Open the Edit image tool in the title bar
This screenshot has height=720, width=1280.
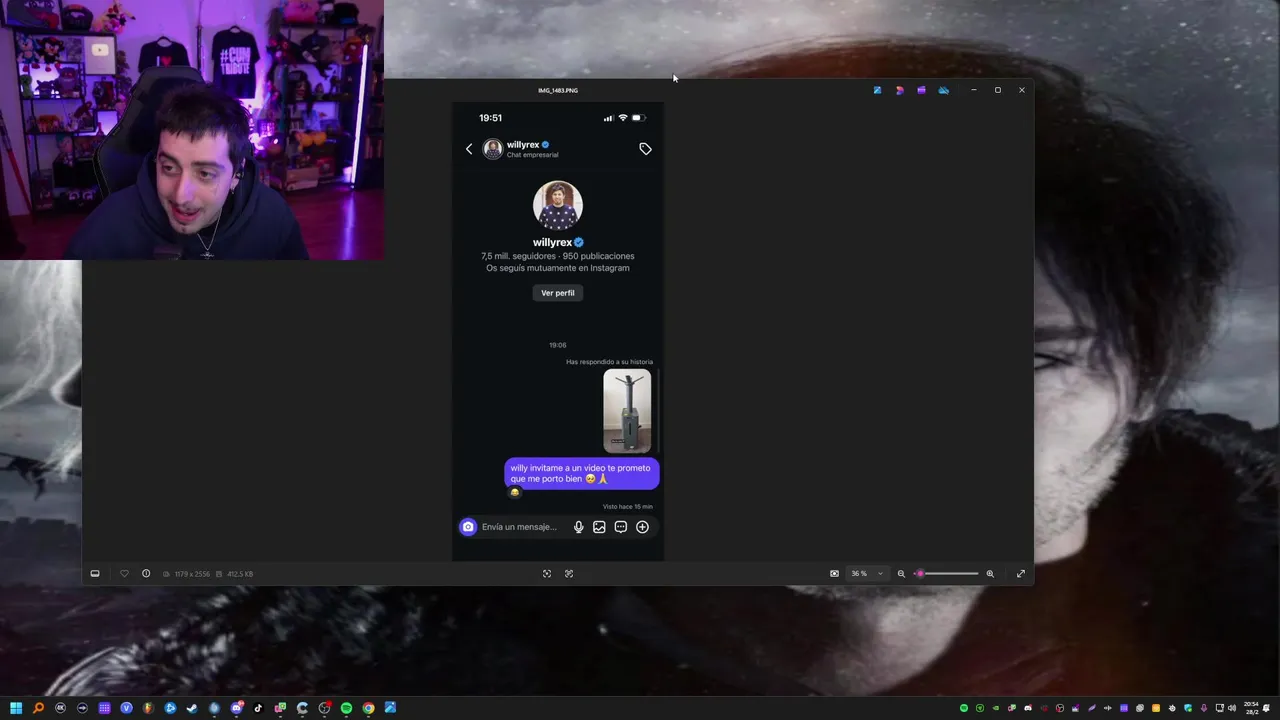pos(877,90)
